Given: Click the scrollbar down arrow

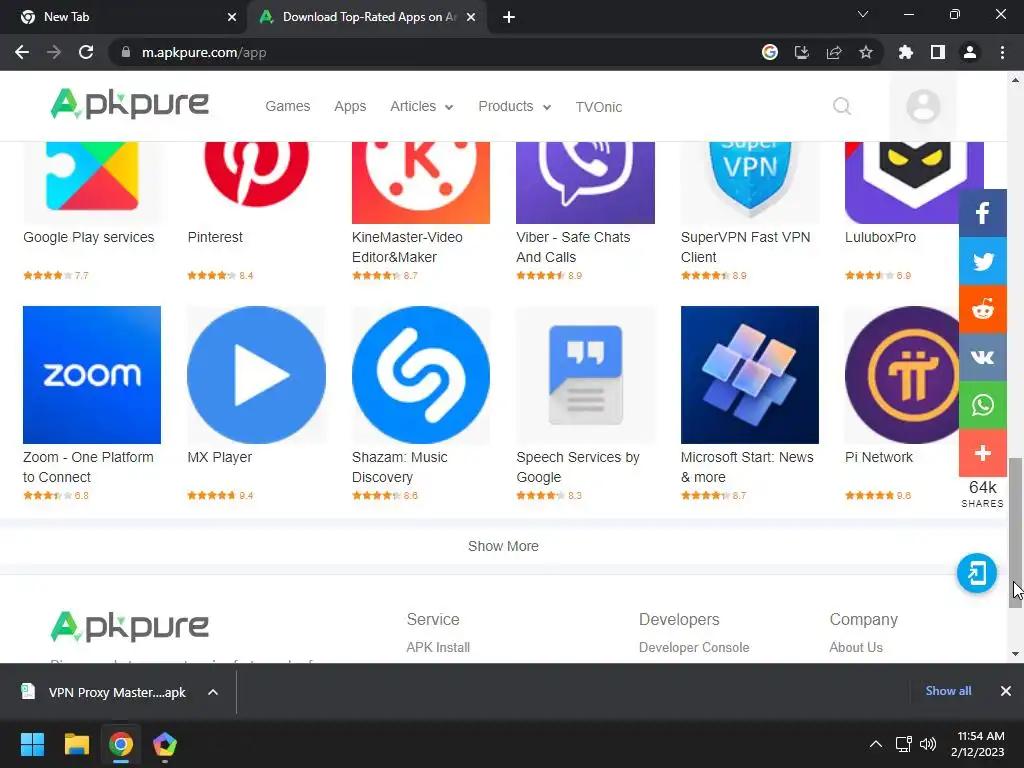Looking at the screenshot, I should (1015, 654).
